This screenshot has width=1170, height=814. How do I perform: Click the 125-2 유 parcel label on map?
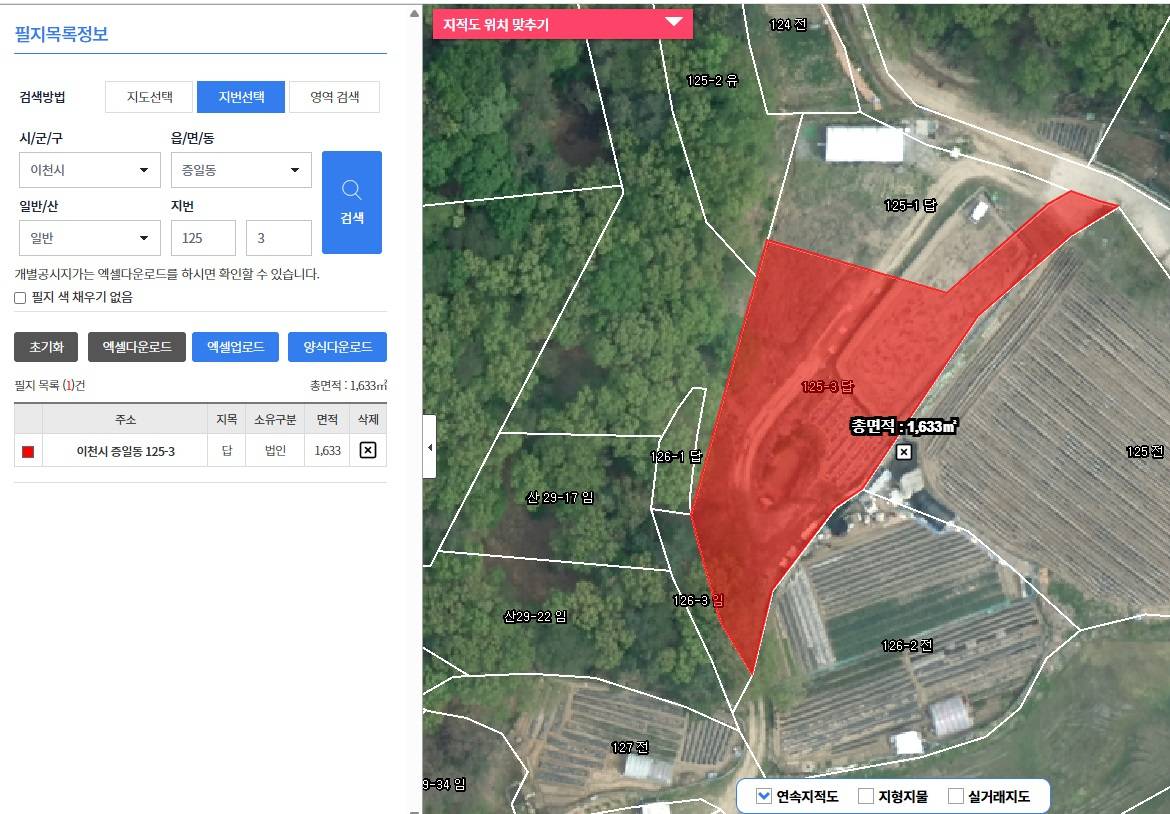(x=712, y=81)
